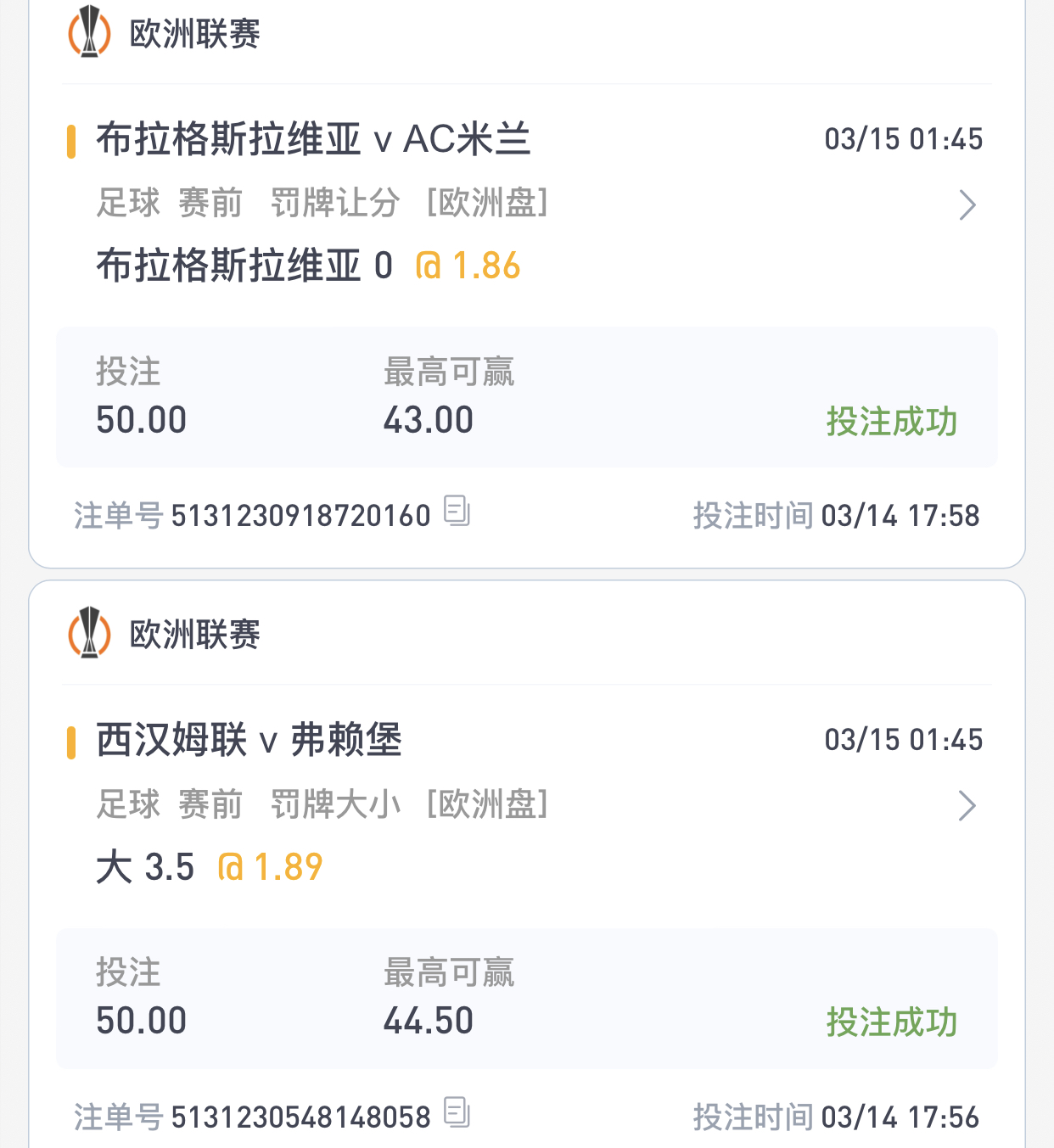The image size is (1054, 1148).
Task: Tap the 欧洲联赛 league name in first card
Action: tap(194, 34)
